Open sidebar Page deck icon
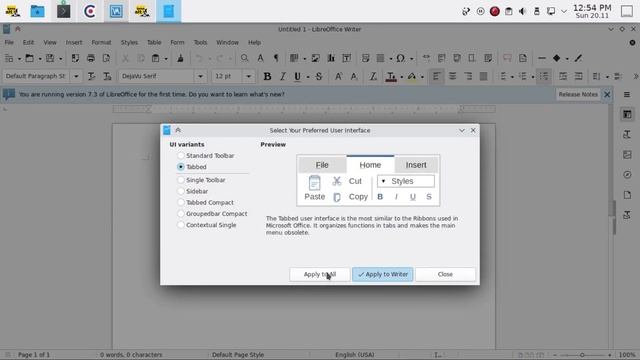The width and height of the screenshot is (640, 360). click(627, 195)
